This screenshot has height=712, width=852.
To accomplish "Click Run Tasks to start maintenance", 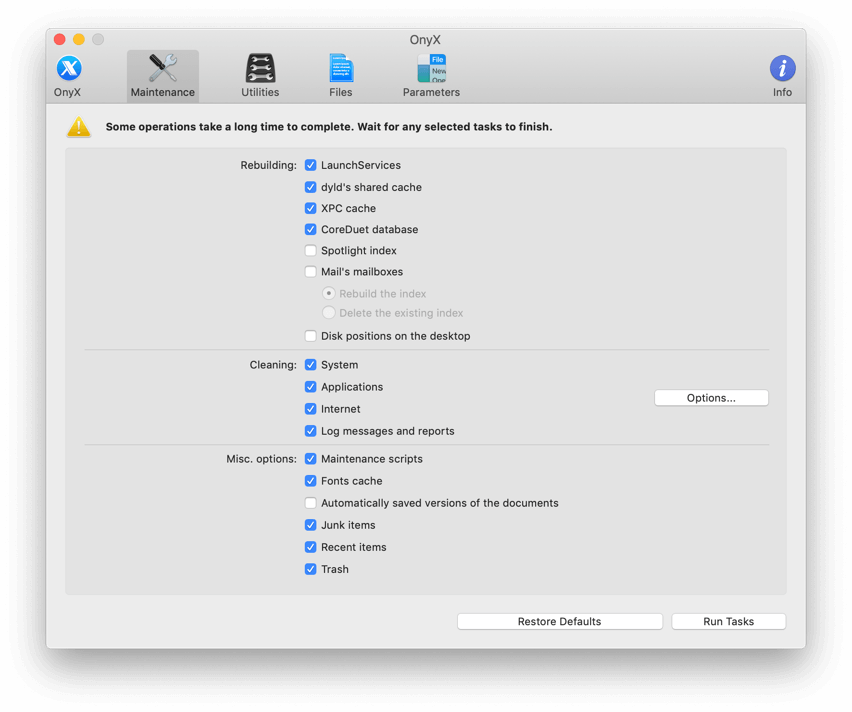I will 728,621.
